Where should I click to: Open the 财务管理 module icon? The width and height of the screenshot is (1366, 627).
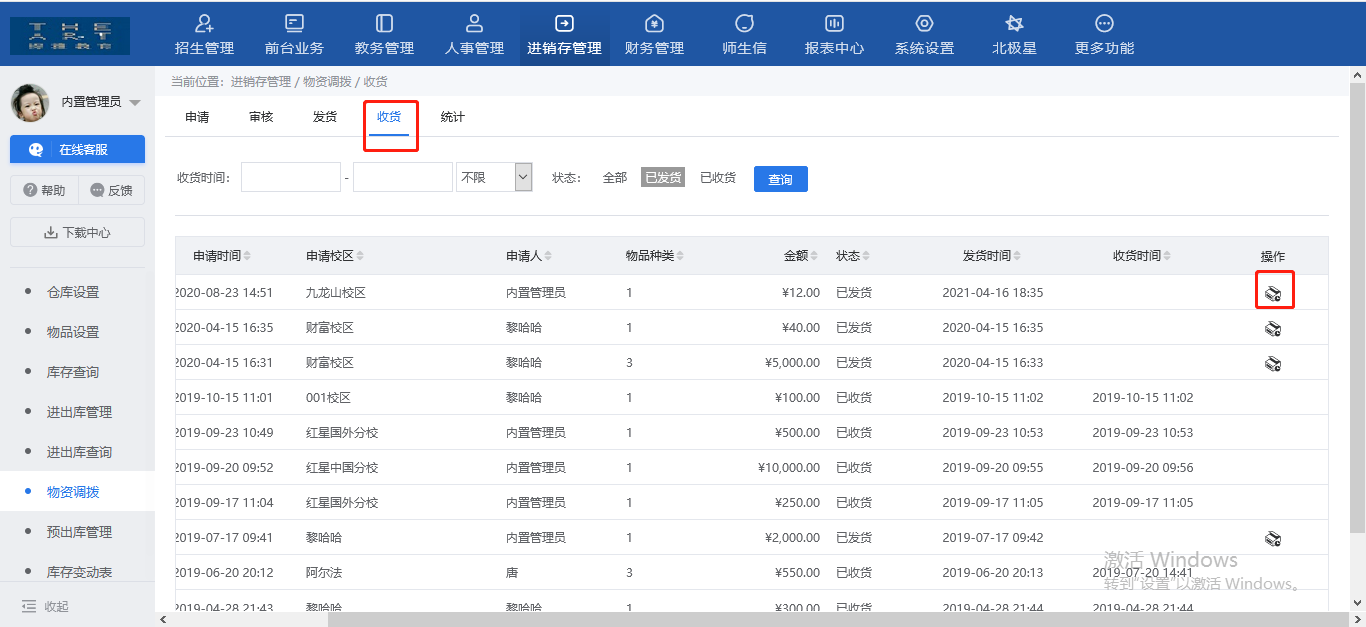tap(654, 23)
